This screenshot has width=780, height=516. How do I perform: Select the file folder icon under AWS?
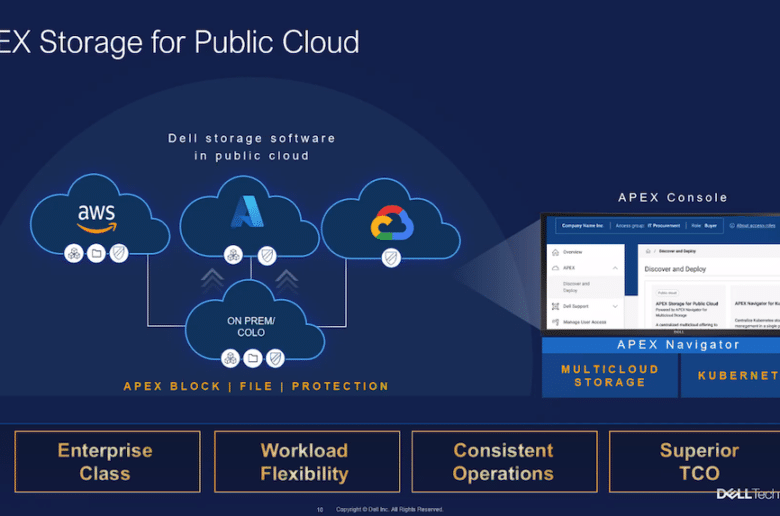[x=97, y=254]
